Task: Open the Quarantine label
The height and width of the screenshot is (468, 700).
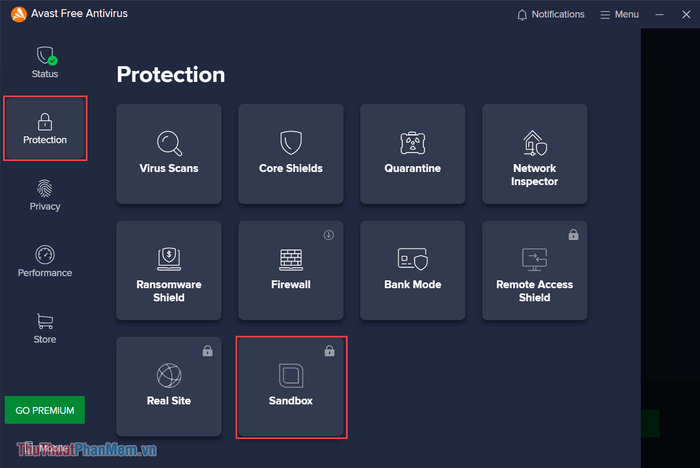Action: click(412, 168)
